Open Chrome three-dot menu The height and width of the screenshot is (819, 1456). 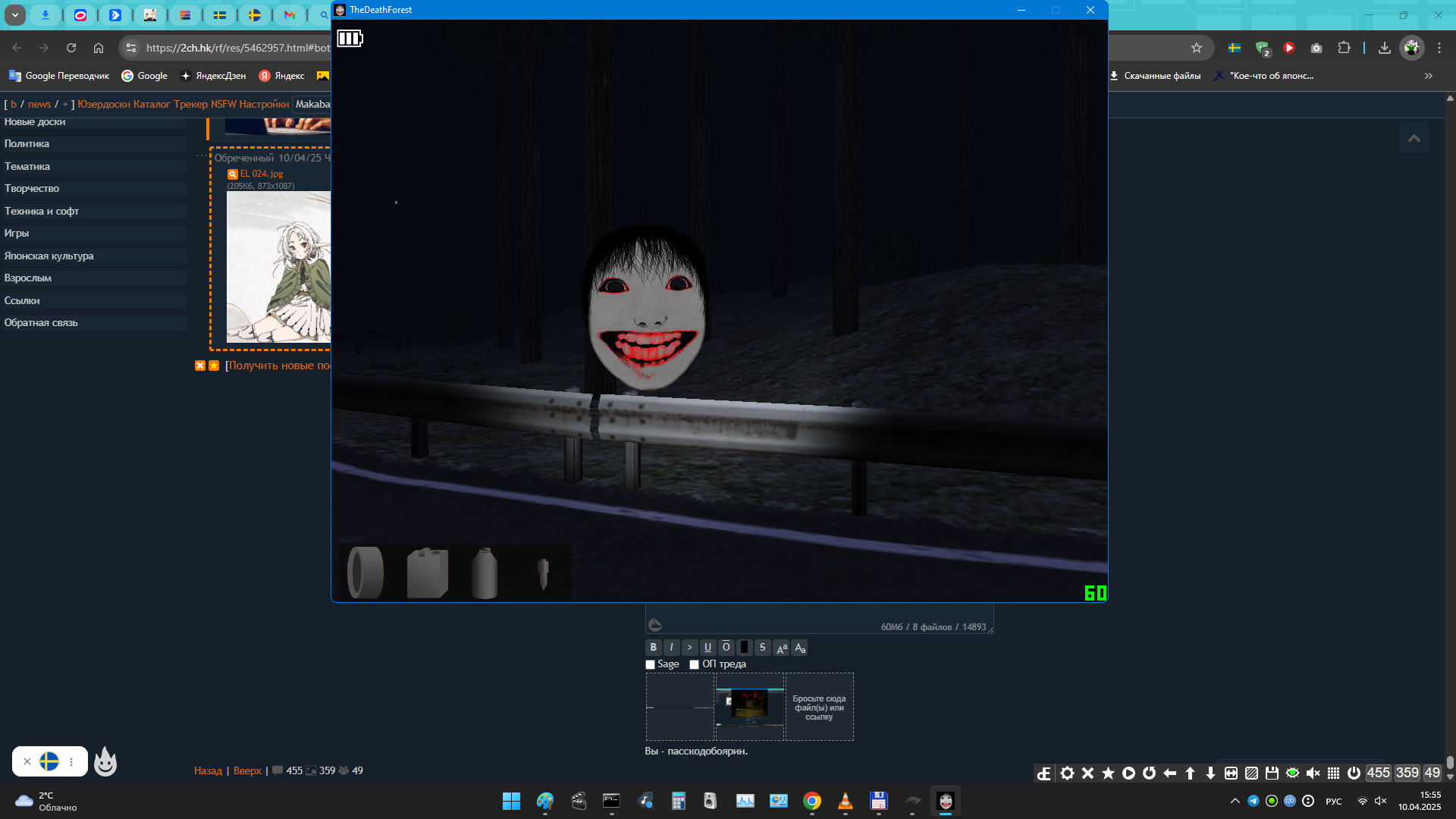tap(1439, 48)
